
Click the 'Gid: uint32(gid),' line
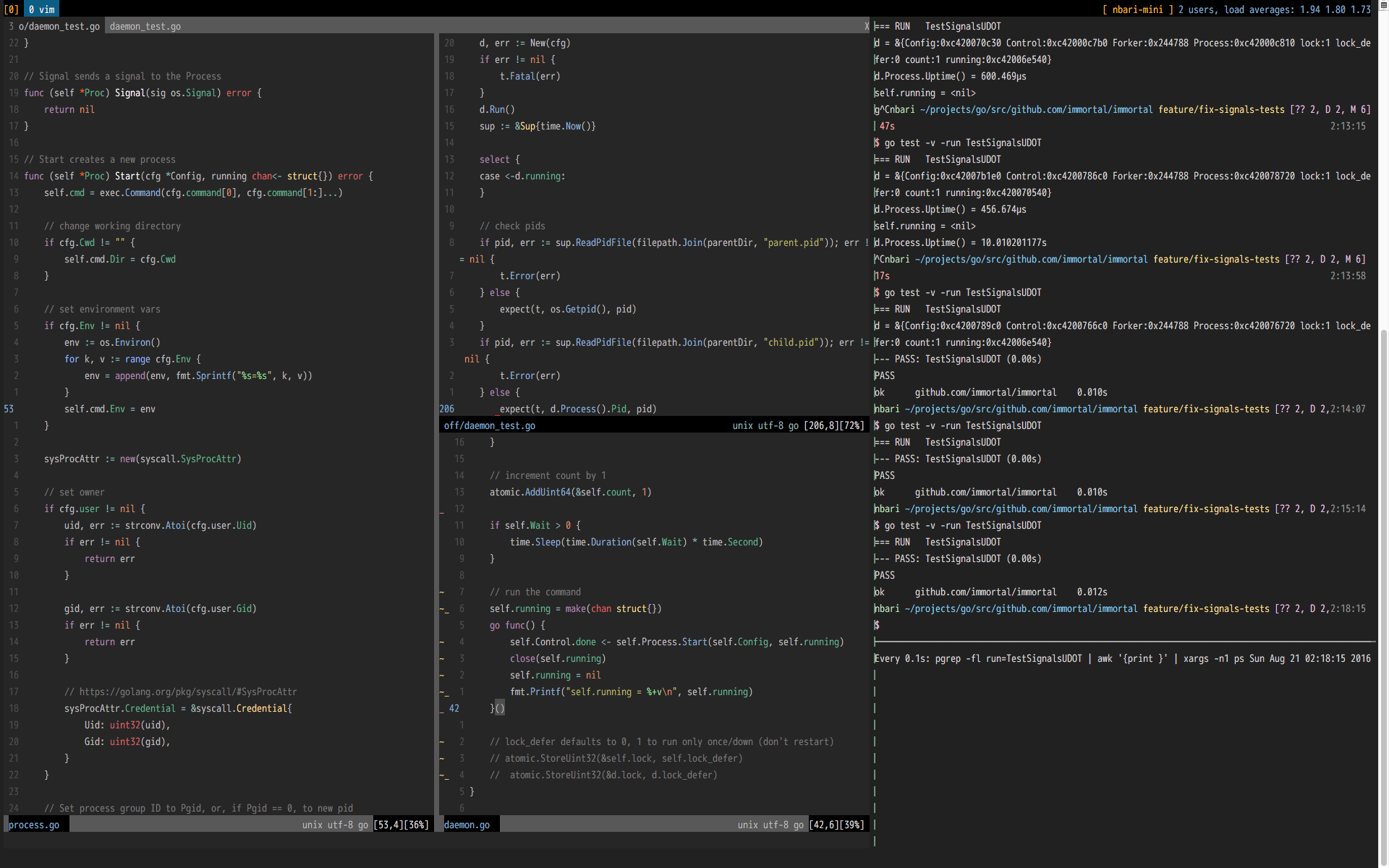127,741
